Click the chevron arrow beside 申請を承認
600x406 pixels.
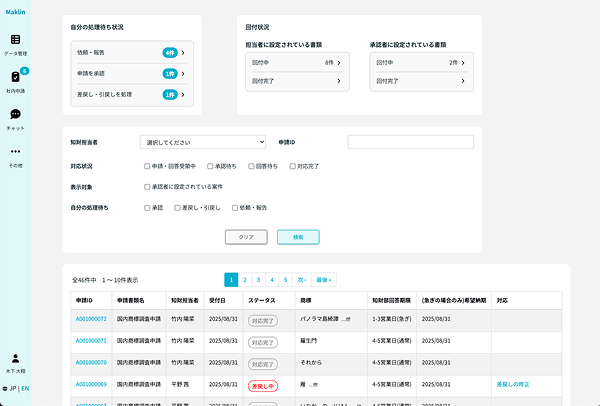183,73
